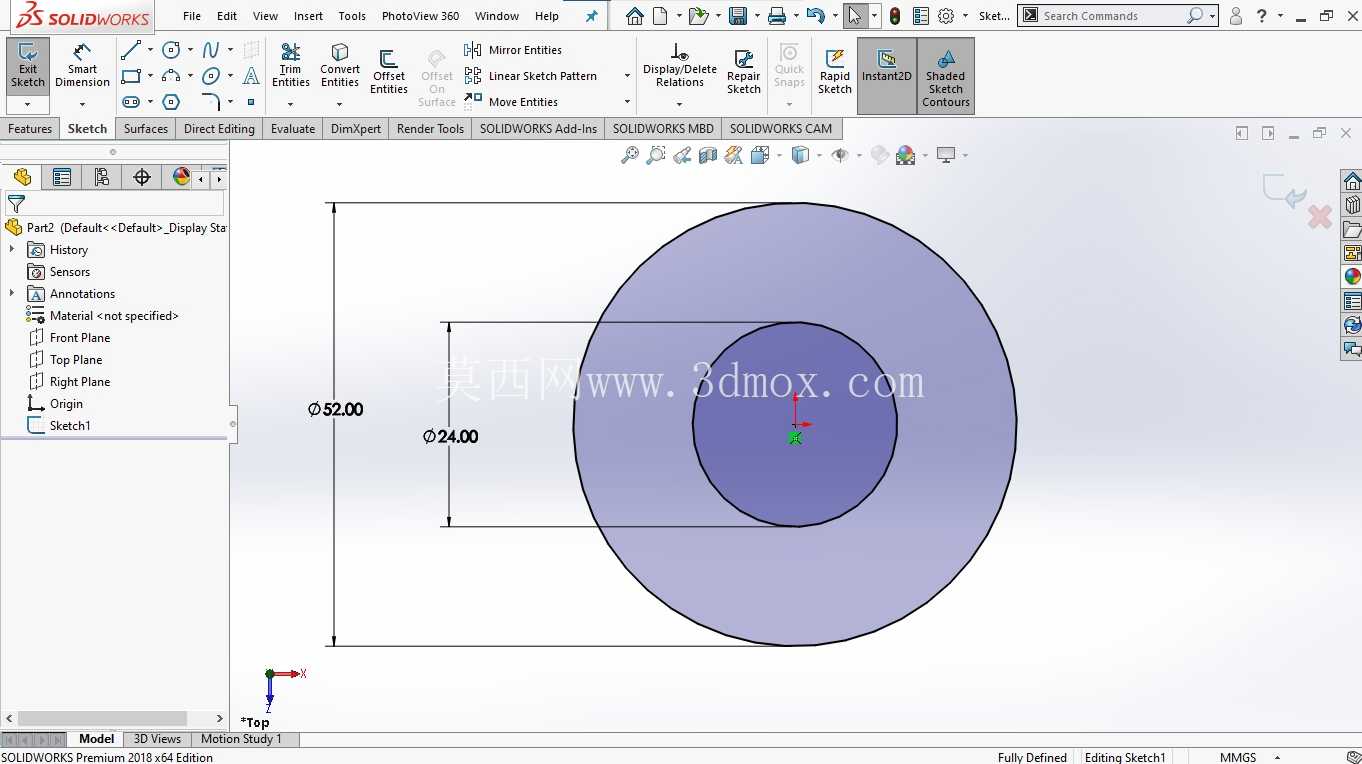Click the Trim Entities tool
This screenshot has width=1362, height=764.
click(x=290, y=66)
